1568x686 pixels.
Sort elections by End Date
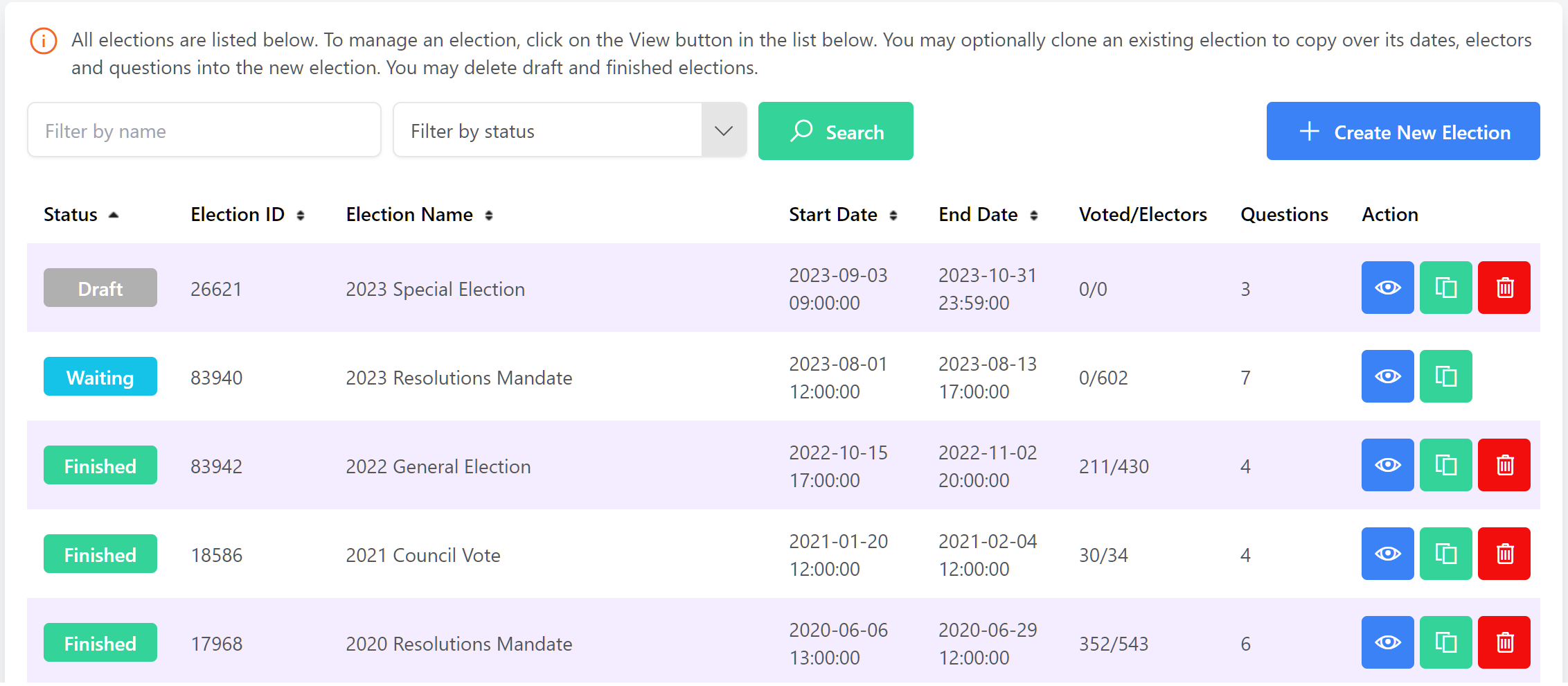1035,215
